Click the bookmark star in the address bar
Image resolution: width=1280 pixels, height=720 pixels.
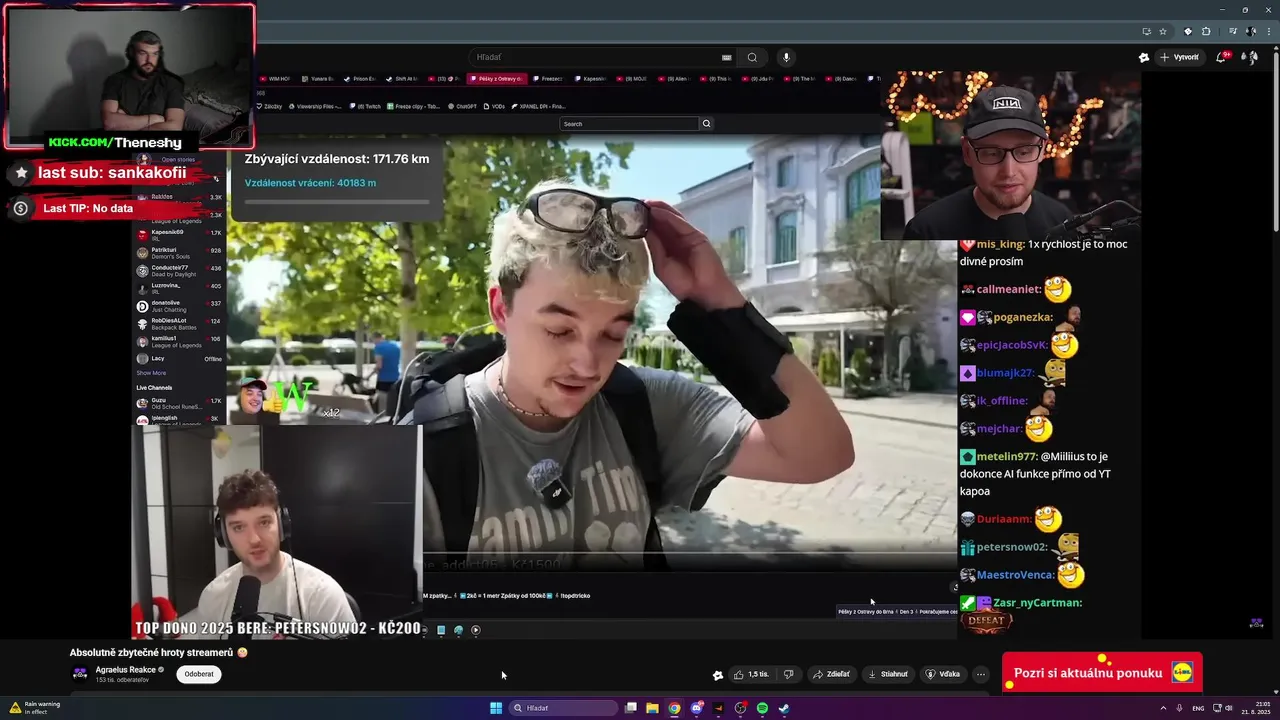(1163, 31)
